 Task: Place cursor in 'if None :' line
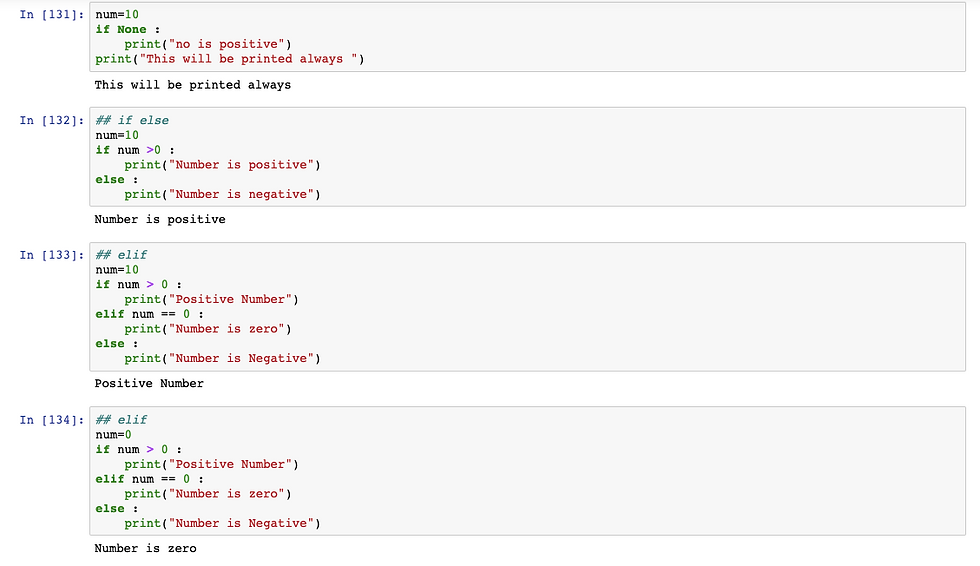pos(128,29)
